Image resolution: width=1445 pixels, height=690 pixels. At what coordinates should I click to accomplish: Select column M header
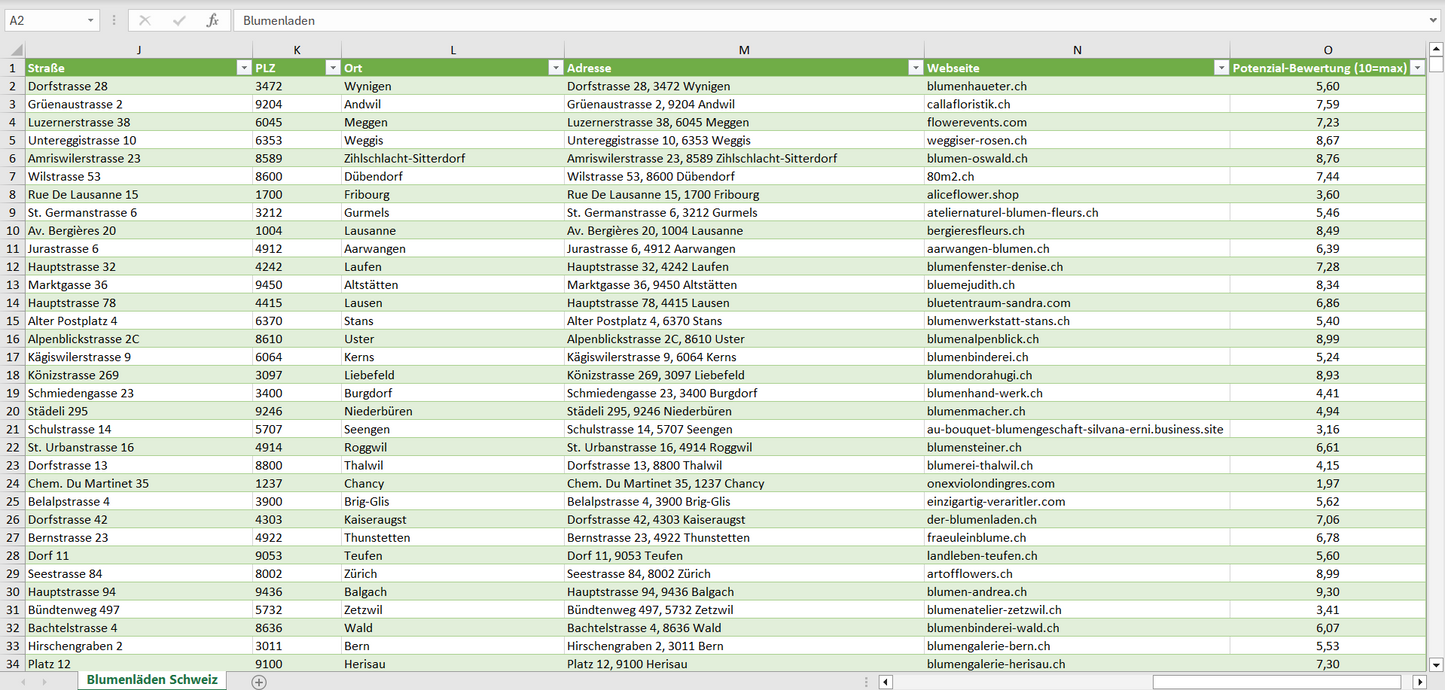[x=743, y=50]
